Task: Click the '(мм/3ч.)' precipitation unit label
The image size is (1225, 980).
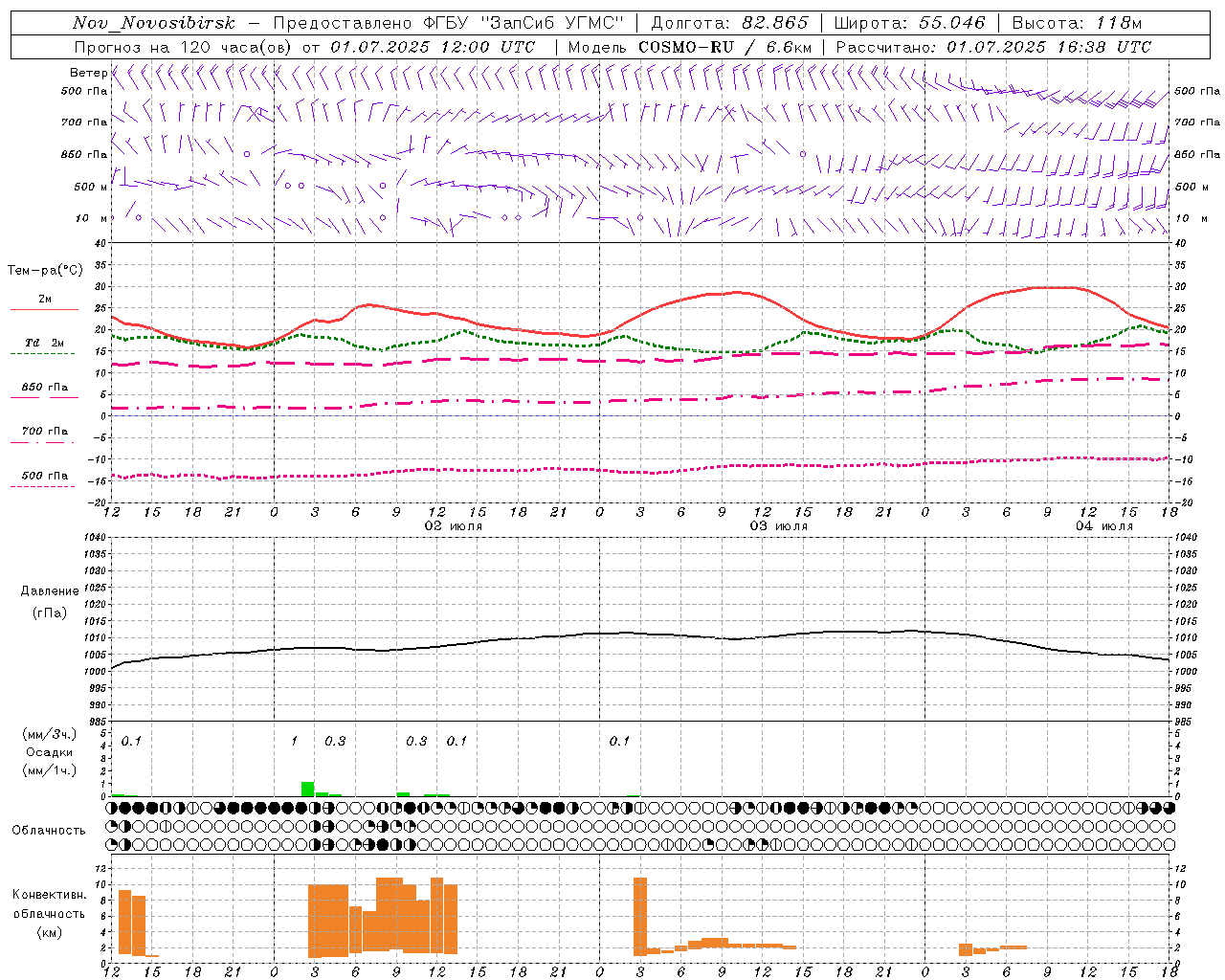Action: [x=50, y=734]
